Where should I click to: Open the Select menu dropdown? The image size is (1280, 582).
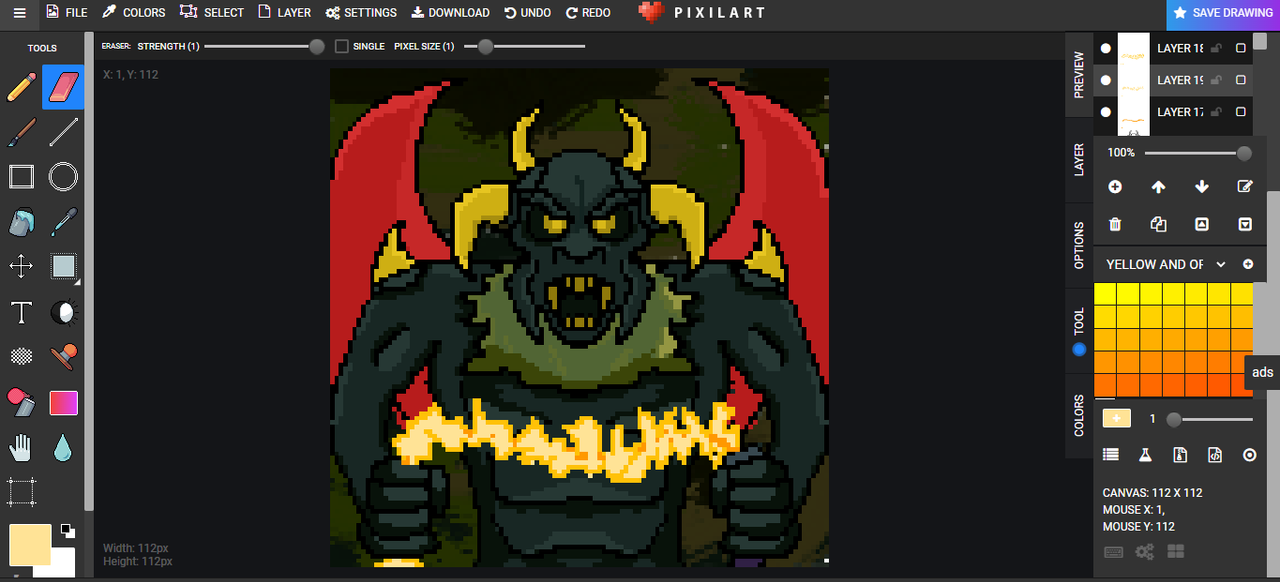tap(212, 13)
